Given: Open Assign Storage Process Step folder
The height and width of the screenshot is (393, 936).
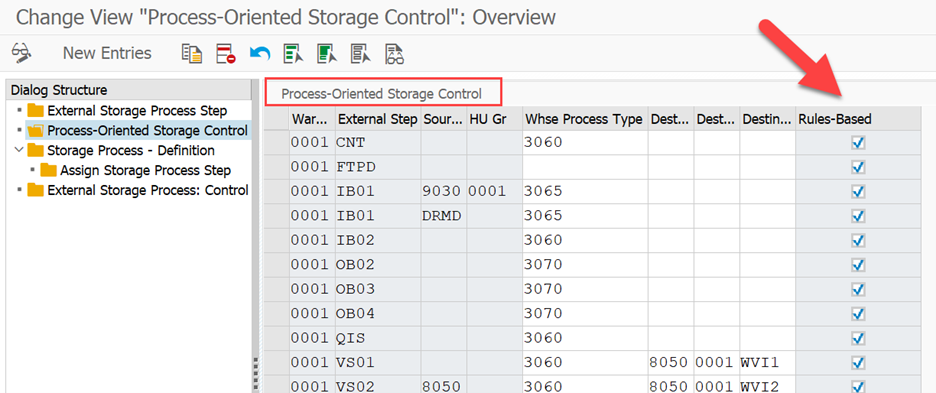Looking at the screenshot, I should click(x=145, y=170).
